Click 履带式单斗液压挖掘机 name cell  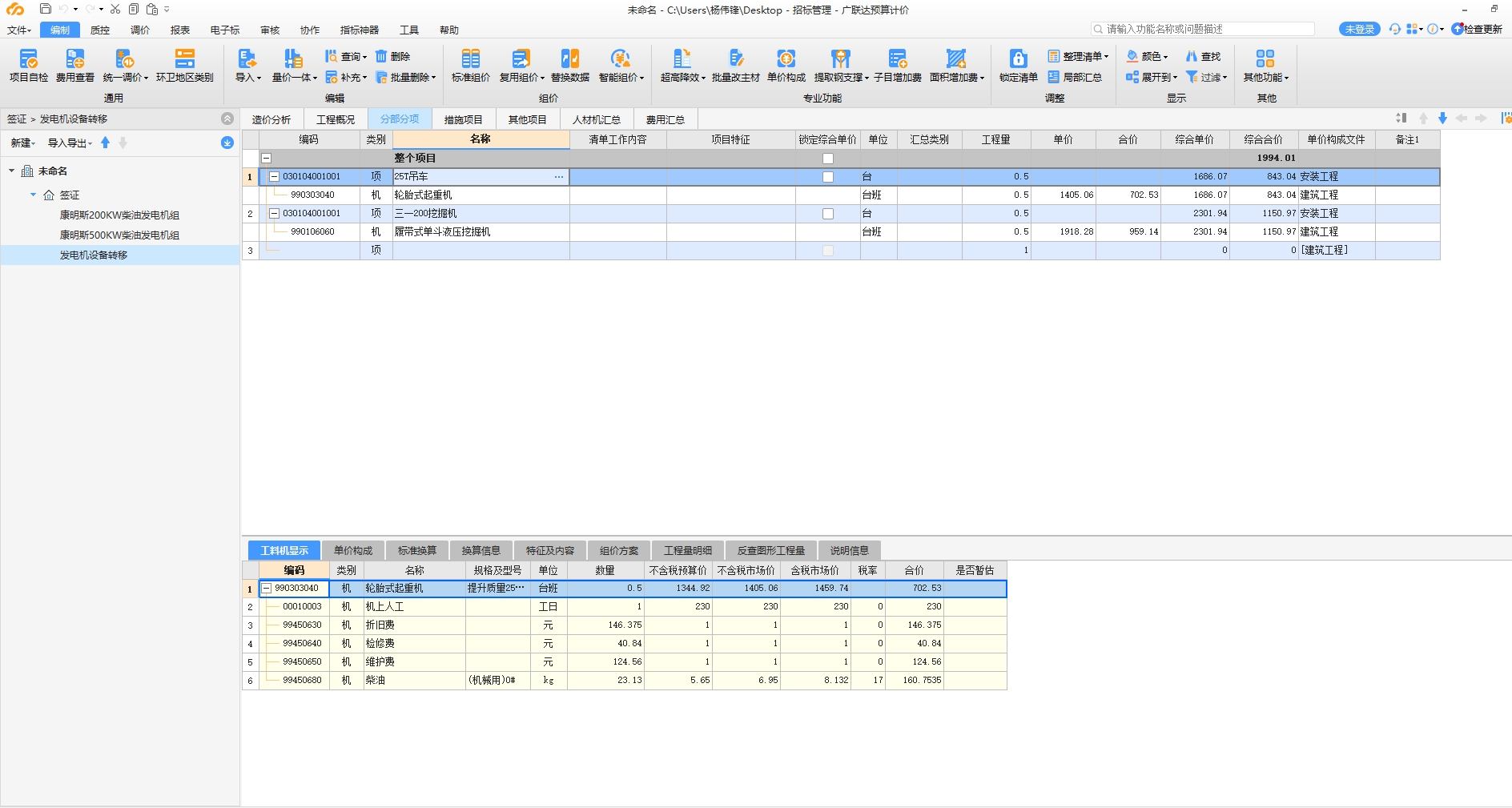tap(481, 231)
